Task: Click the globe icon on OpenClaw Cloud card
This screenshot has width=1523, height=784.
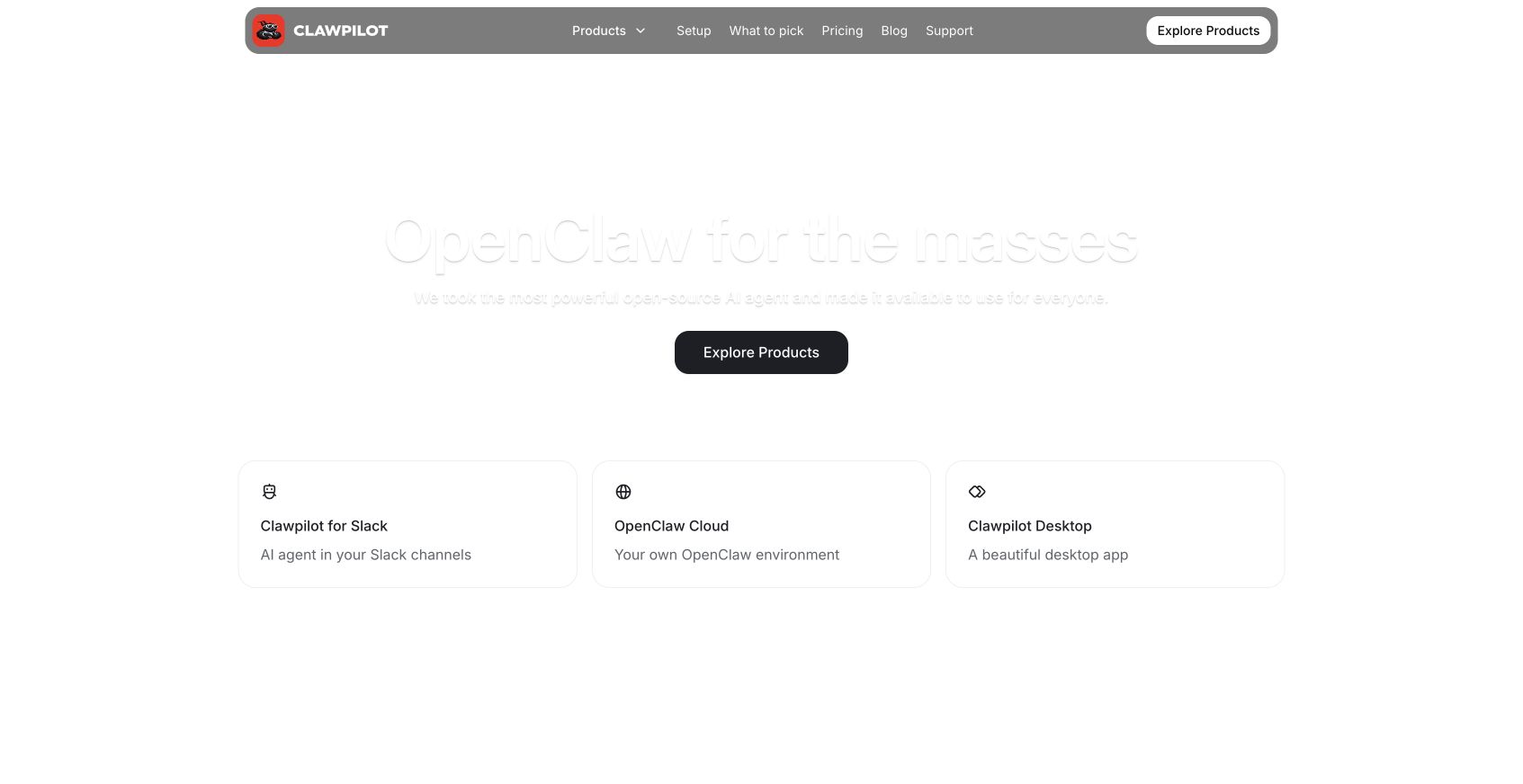Action: [623, 492]
